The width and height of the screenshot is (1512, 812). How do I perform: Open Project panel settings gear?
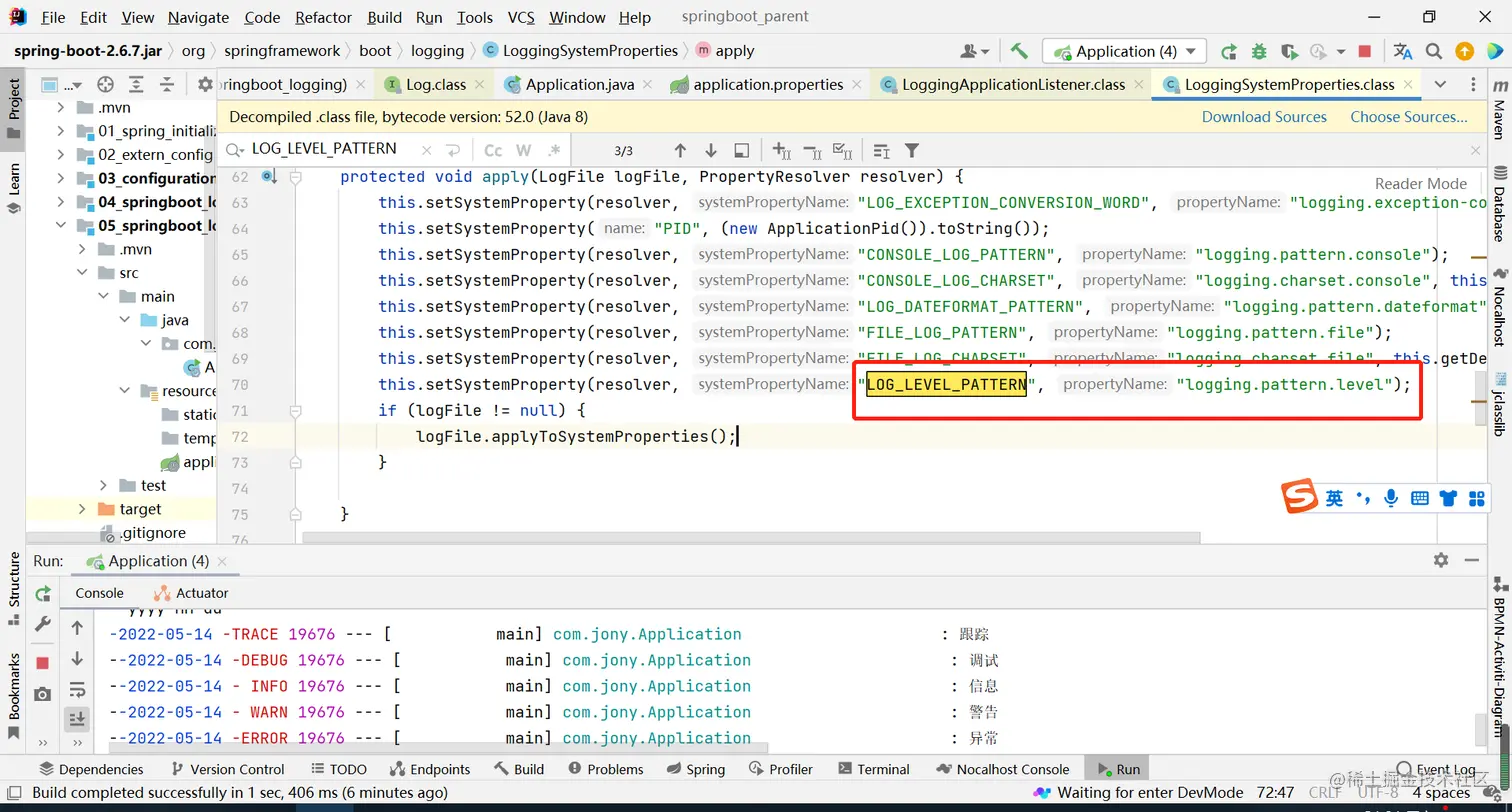[x=205, y=85]
